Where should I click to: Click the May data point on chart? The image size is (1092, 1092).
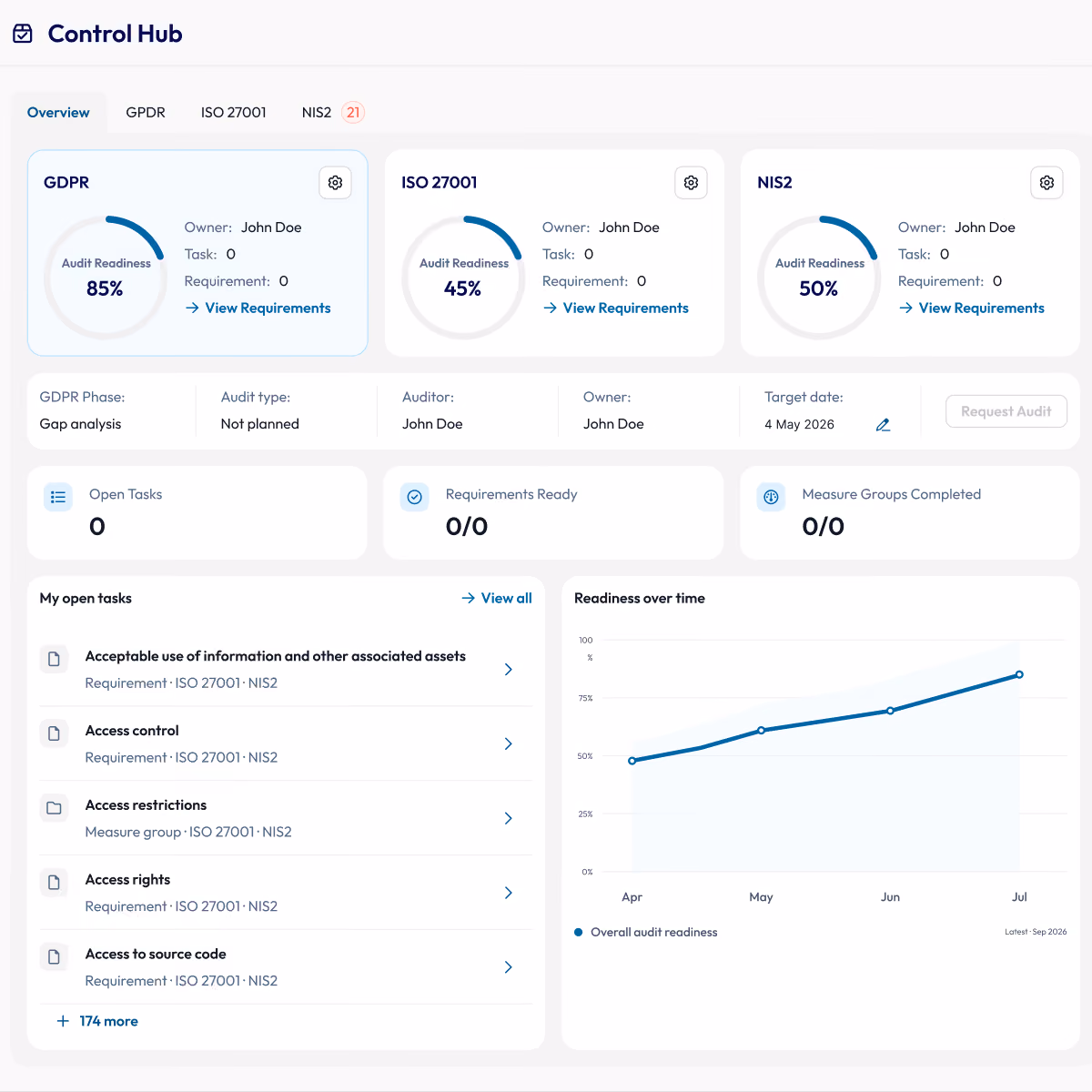[762, 731]
